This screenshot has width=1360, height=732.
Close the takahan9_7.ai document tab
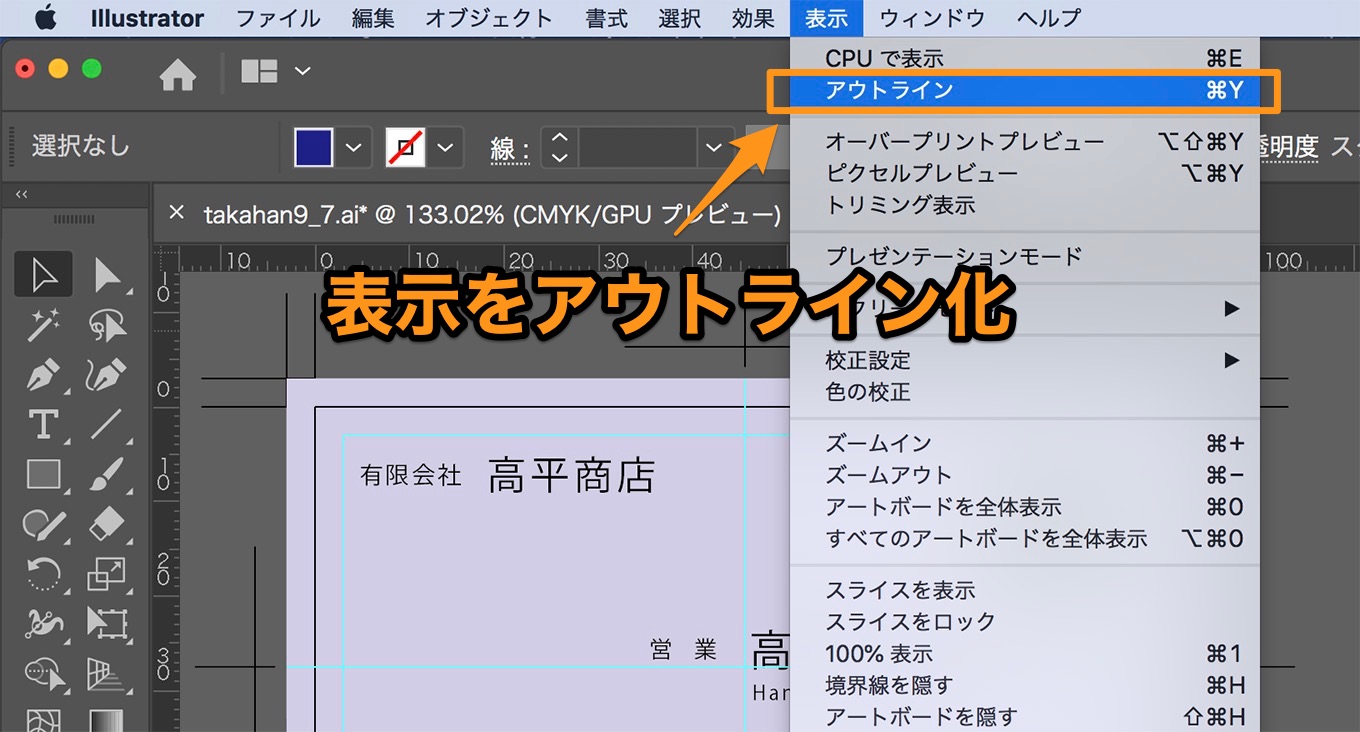[x=177, y=212]
